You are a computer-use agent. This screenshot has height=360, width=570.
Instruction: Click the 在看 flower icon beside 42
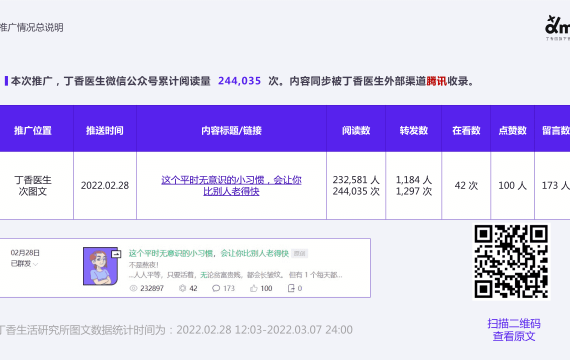pyautogui.click(x=182, y=288)
